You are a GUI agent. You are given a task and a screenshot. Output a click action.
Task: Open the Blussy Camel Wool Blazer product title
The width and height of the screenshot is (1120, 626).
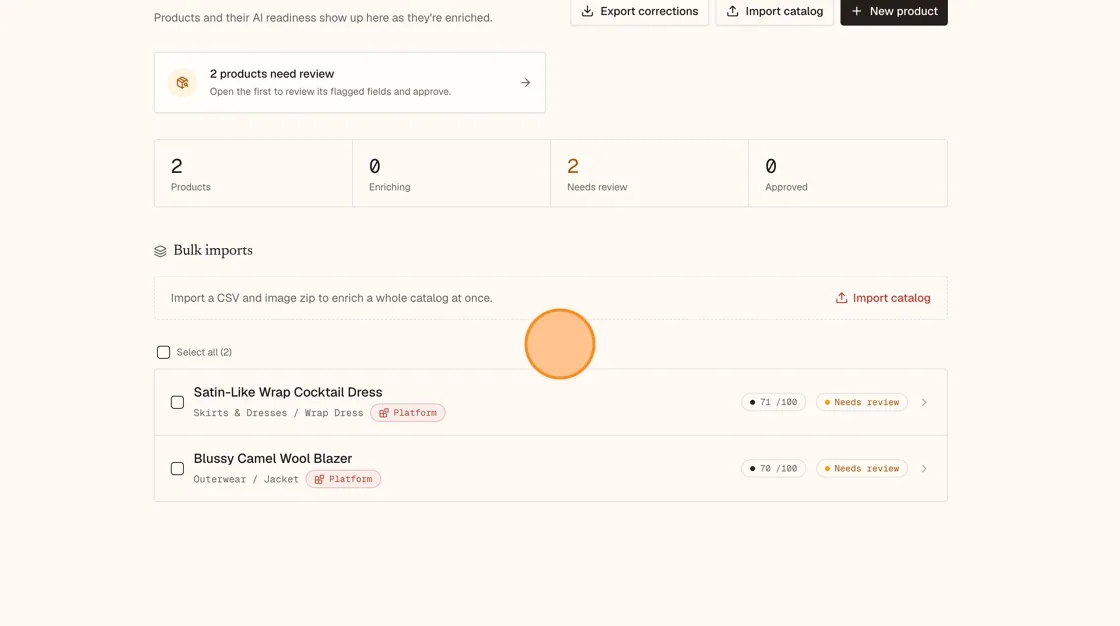click(x=273, y=459)
